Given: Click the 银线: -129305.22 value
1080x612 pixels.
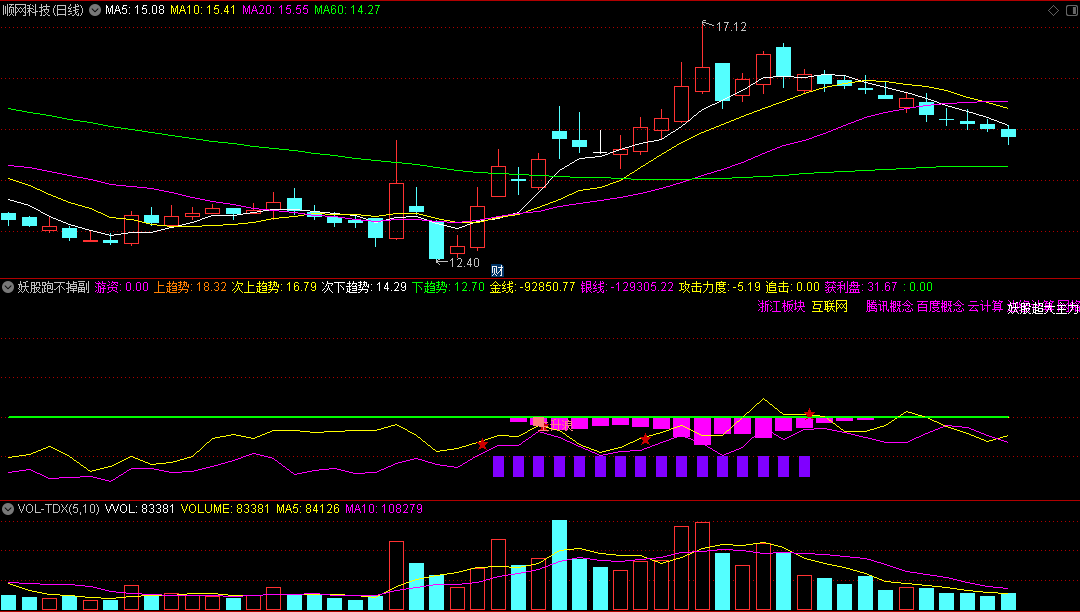Looking at the screenshot, I should [627, 287].
